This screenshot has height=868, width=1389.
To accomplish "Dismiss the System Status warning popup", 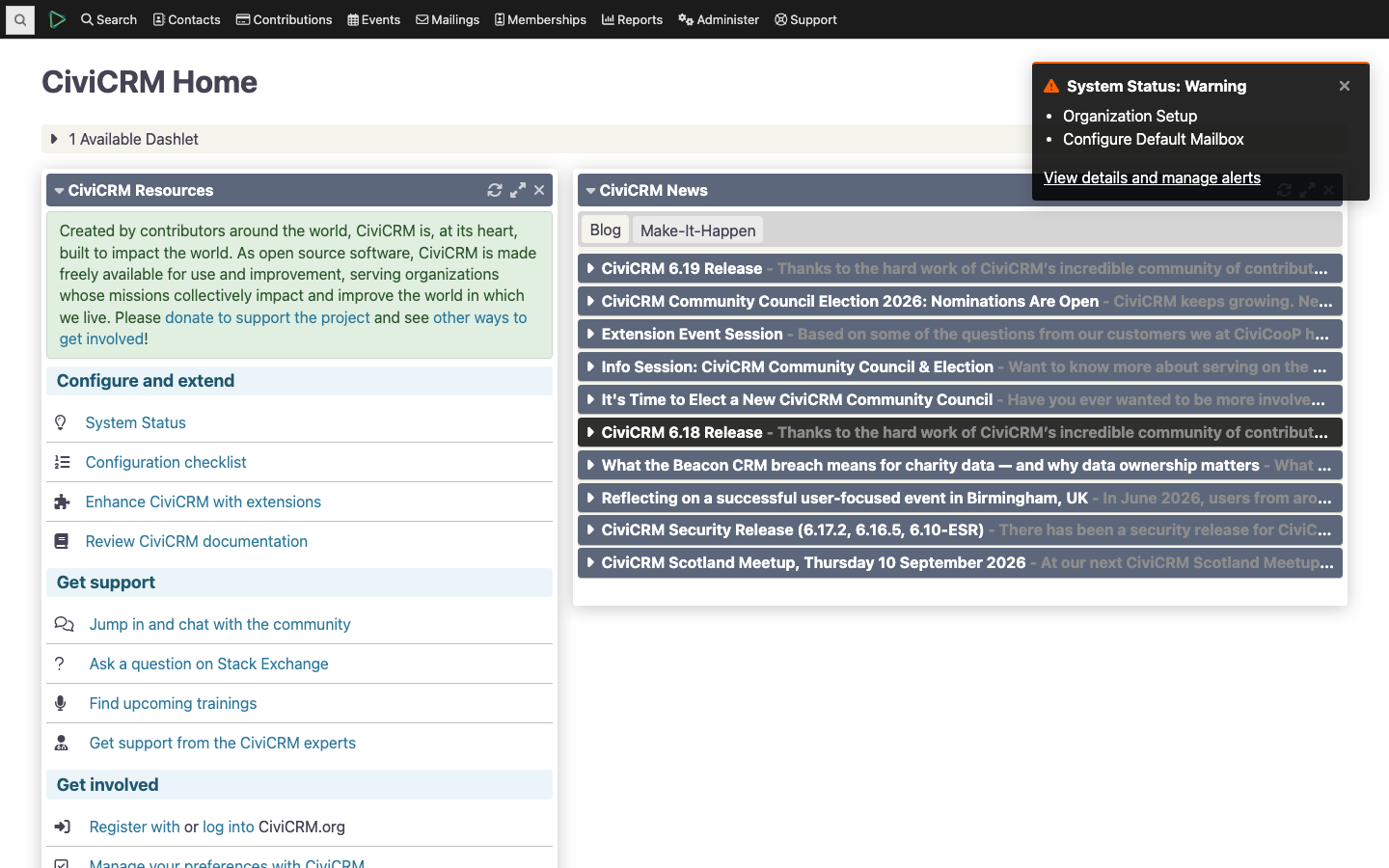I will pyautogui.click(x=1345, y=86).
